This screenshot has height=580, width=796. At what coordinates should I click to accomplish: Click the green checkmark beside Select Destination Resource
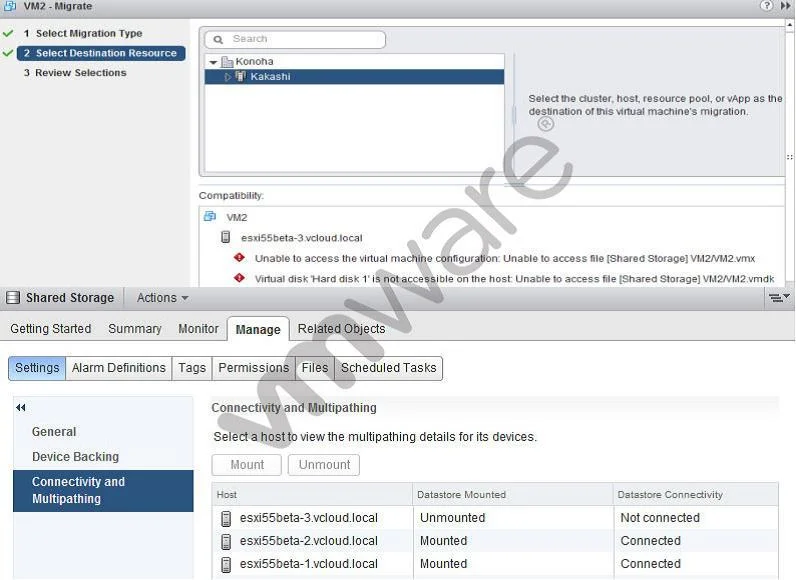tap(8, 53)
